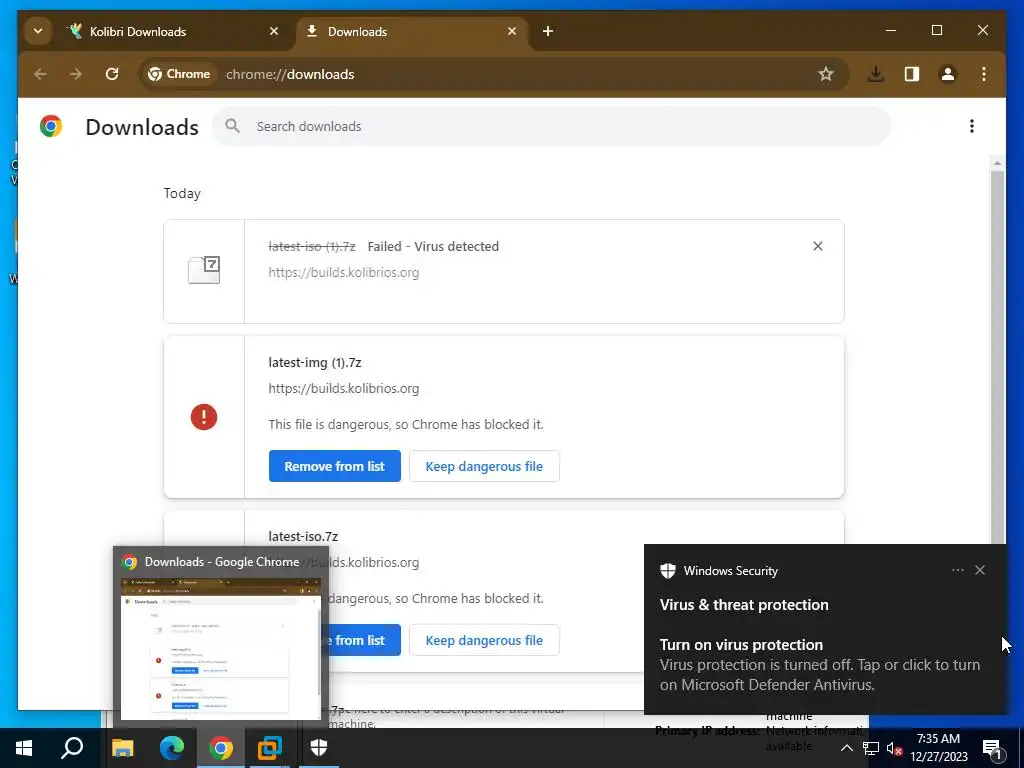Launch Microsoft Edge from the taskbar
Screen dimensions: 1024x768
(x=172, y=748)
